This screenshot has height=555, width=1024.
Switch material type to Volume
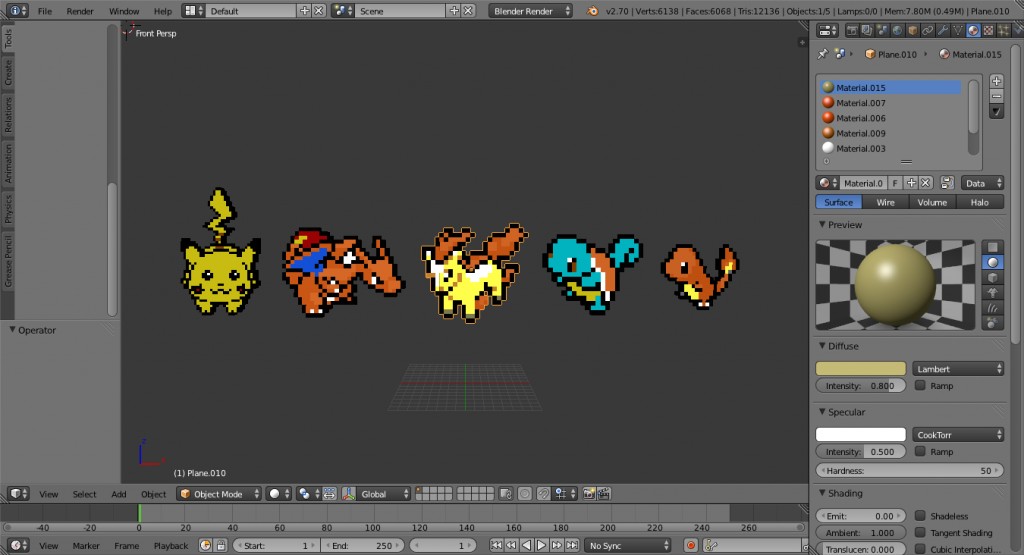[933, 202]
